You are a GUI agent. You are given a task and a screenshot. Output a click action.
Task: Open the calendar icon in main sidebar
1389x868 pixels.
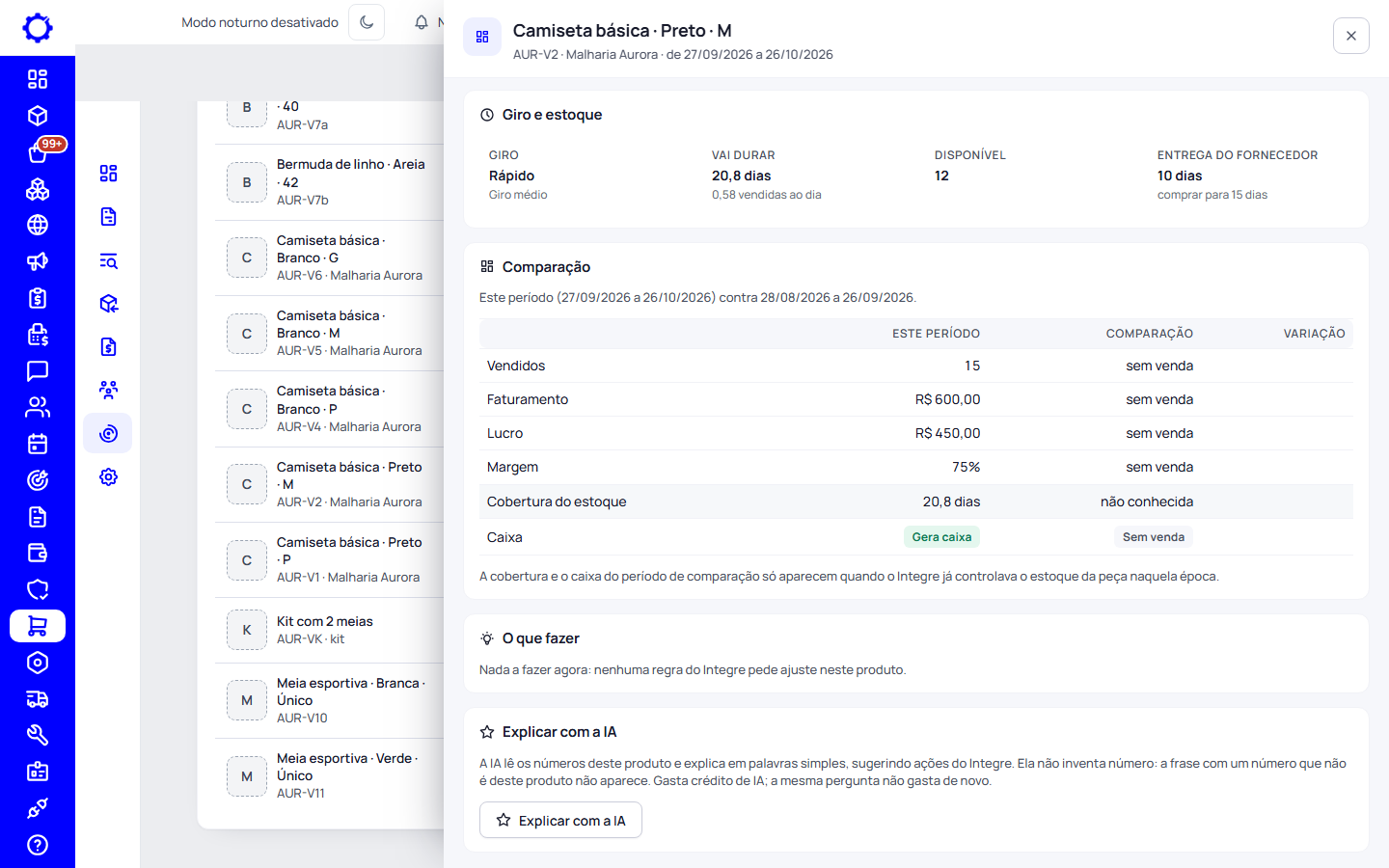coord(38,444)
